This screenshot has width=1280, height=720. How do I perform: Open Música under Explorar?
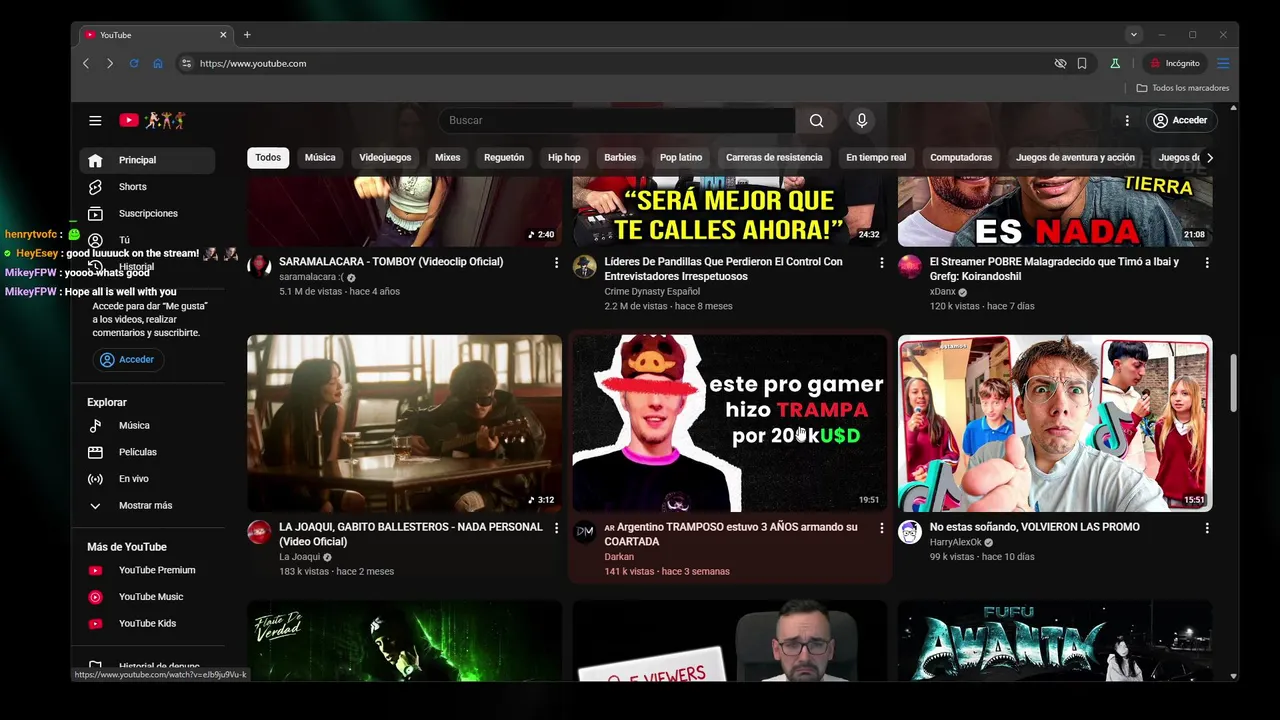tap(147, 425)
